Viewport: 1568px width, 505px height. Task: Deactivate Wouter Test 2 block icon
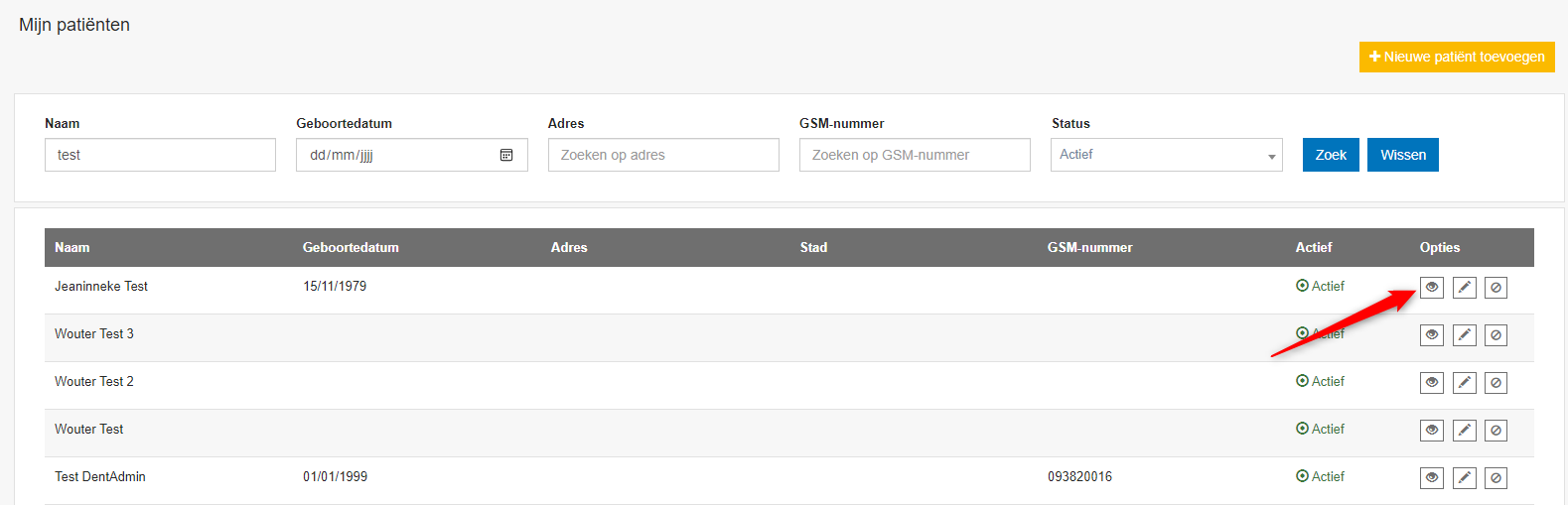pos(1496,383)
